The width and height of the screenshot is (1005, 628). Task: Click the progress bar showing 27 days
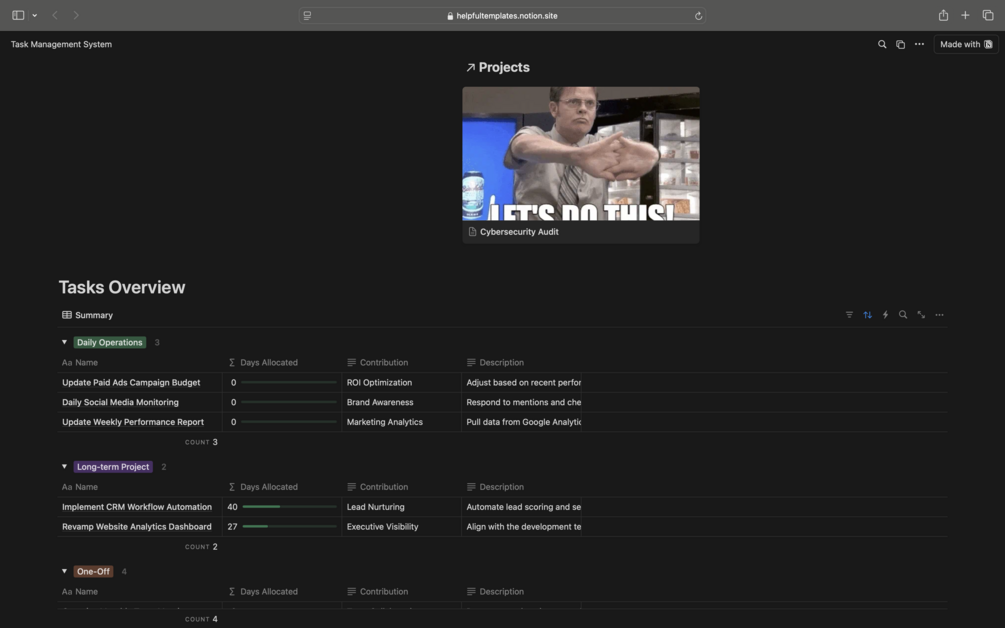point(290,527)
